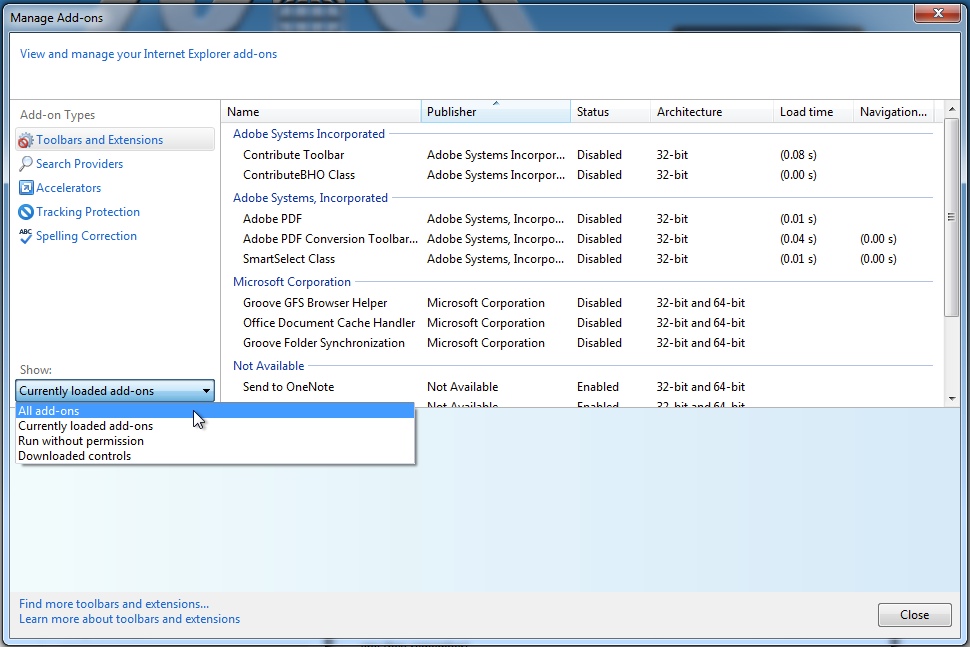
Task: Select the Tracking Protection add-on type
Action: tap(88, 212)
